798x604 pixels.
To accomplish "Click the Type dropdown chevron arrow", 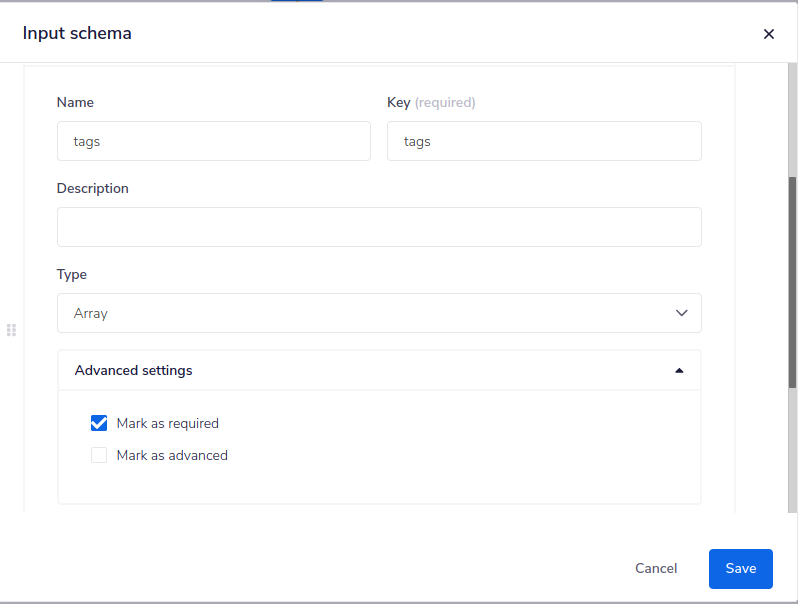I will [x=681, y=313].
